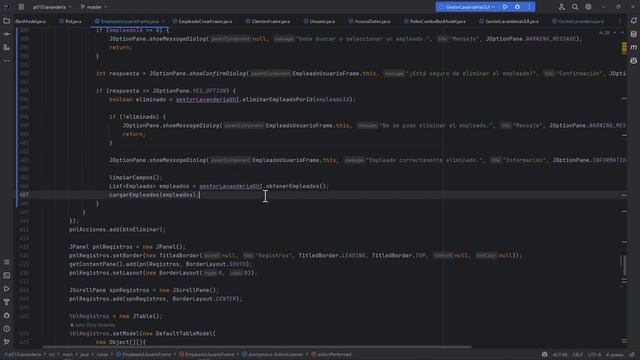The height and width of the screenshot is (360, 640).
Task: Place cursor on limpiarCampos() line
Action: [x=136, y=178]
